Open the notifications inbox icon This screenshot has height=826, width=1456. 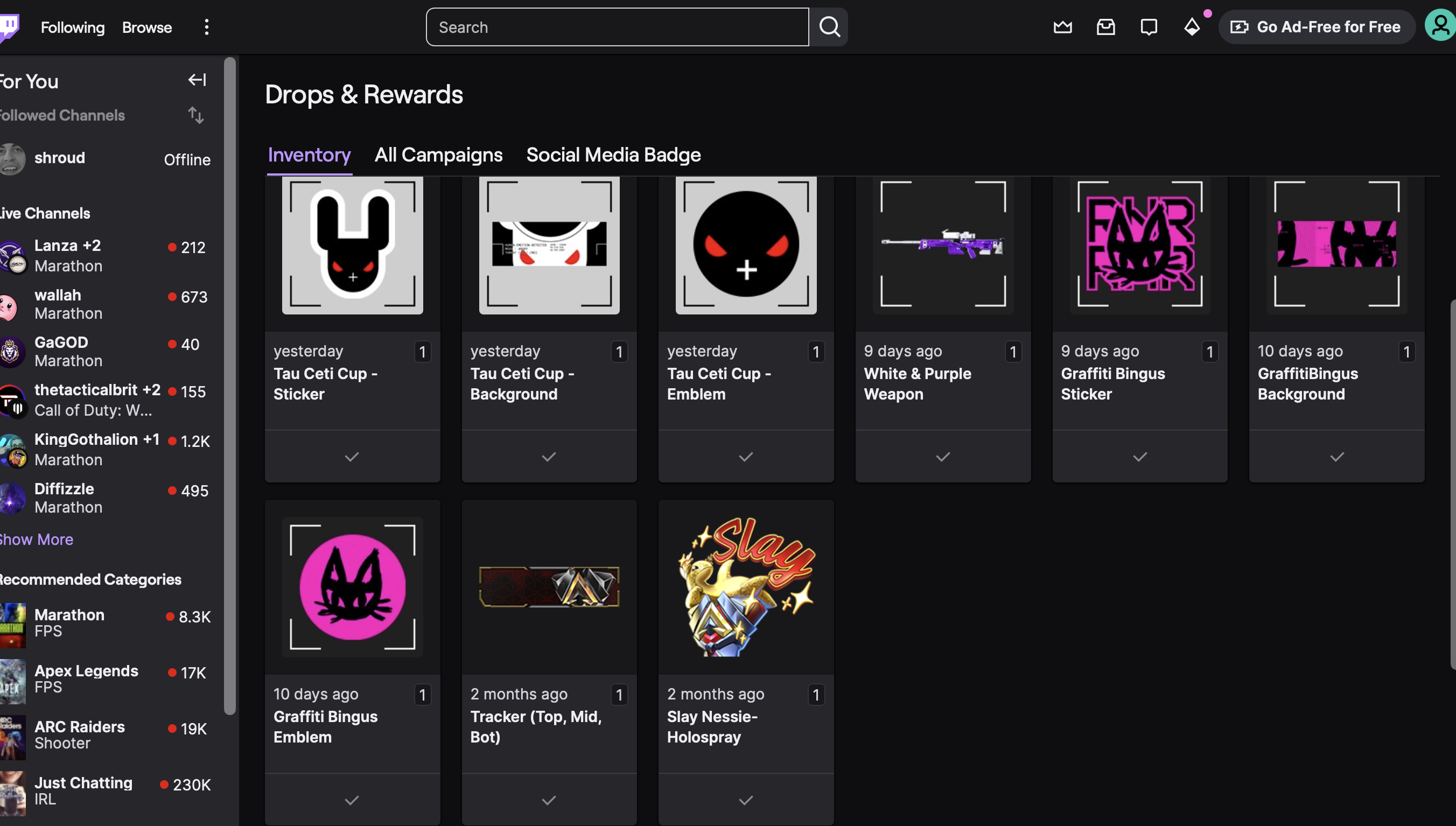pyautogui.click(x=1105, y=27)
